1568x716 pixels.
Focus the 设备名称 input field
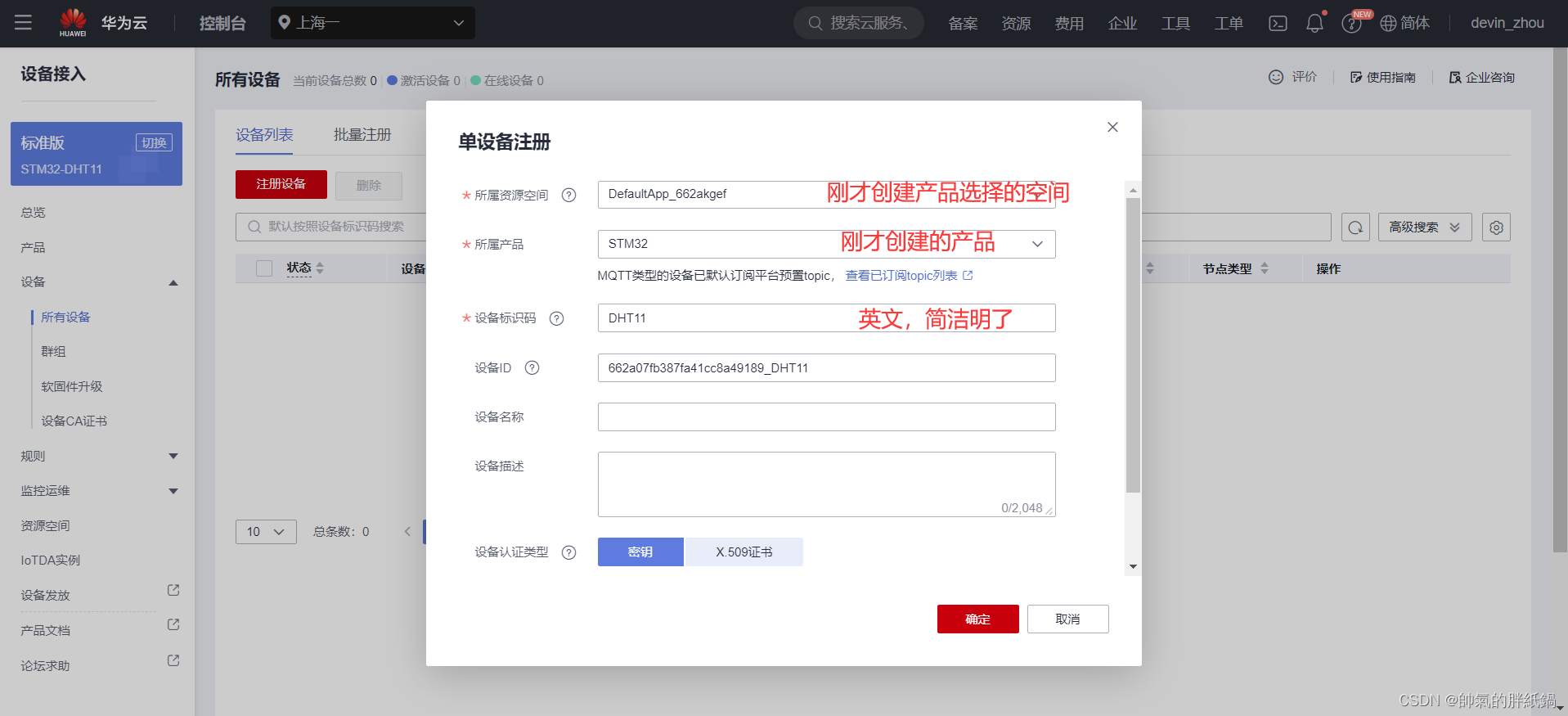[x=826, y=417]
